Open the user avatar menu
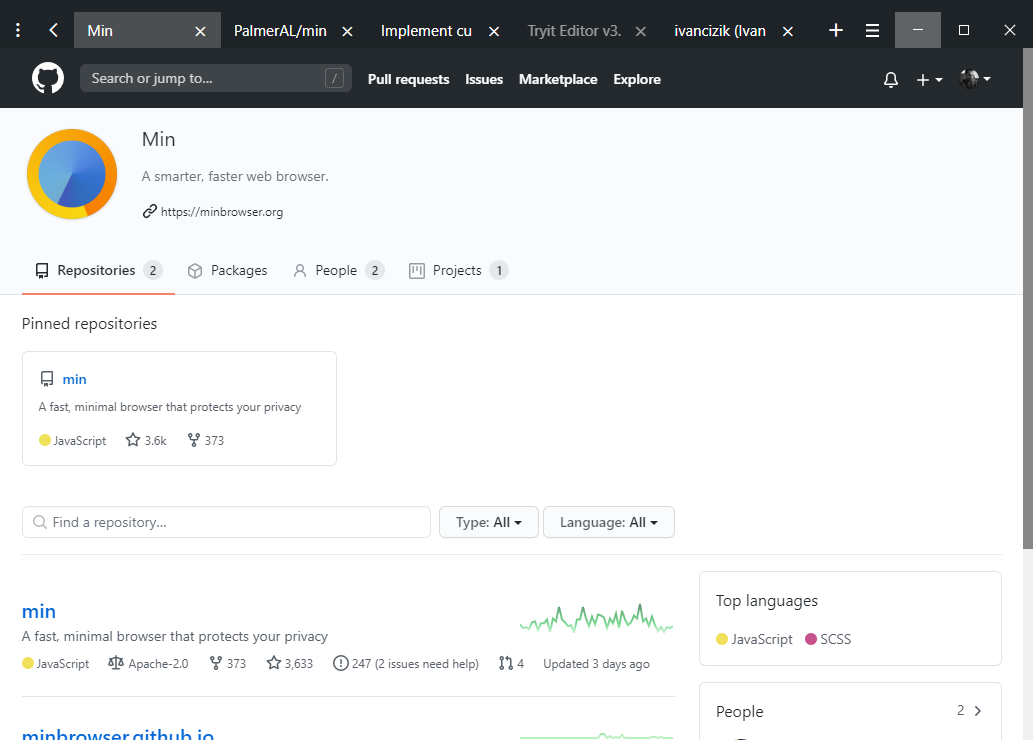 coord(975,79)
